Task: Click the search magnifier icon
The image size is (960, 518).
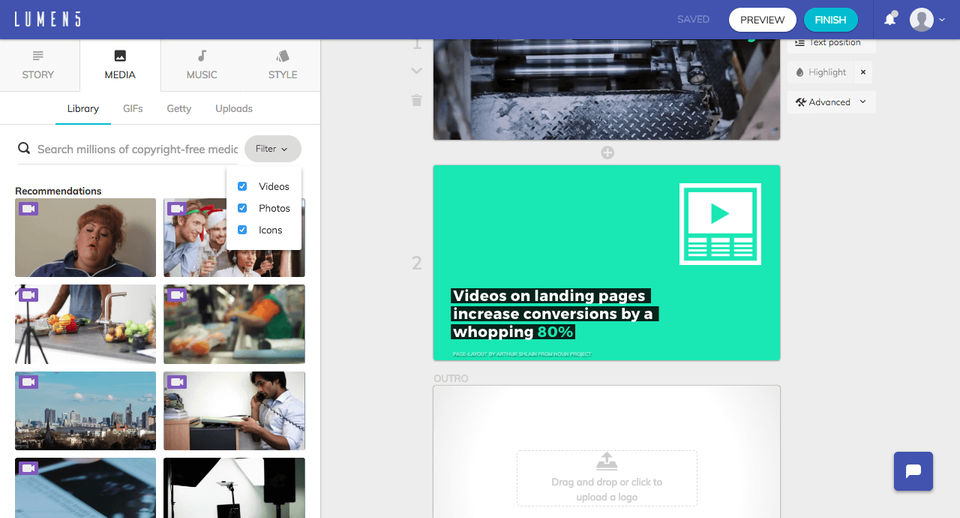Action: point(24,148)
